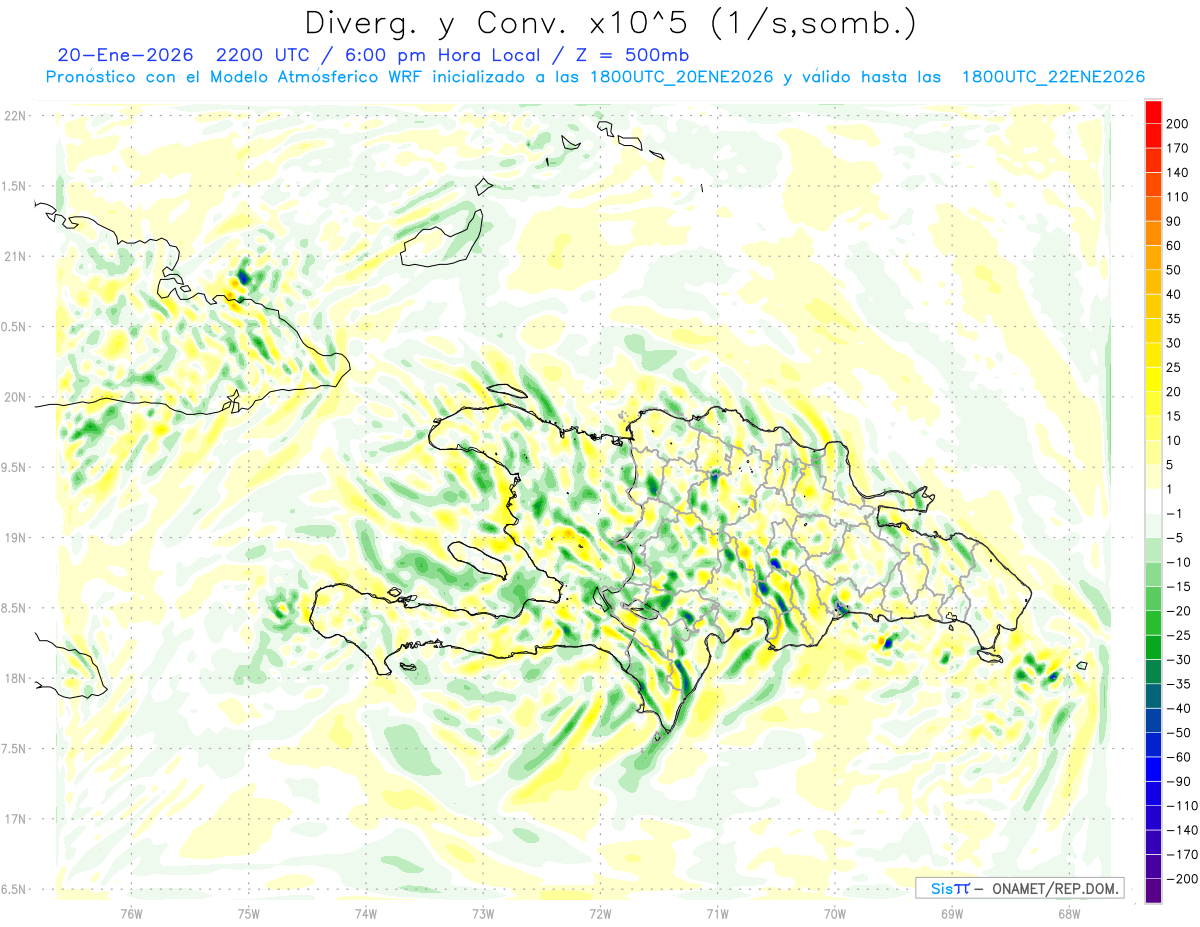The width and height of the screenshot is (1200, 927).
Task: Click the positive "110" colorbar label
Action: click(1177, 197)
